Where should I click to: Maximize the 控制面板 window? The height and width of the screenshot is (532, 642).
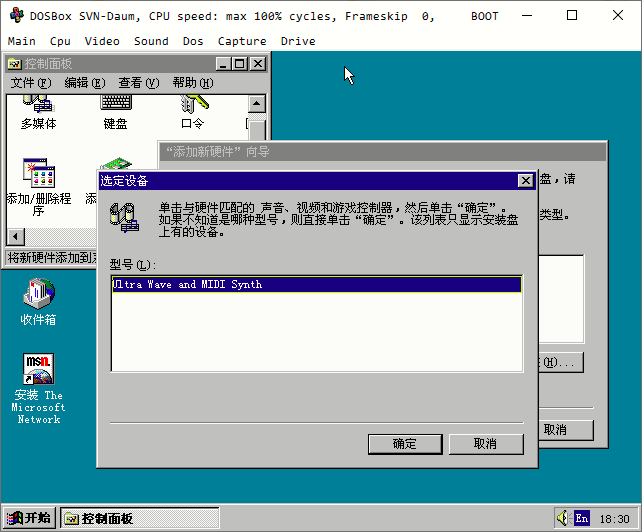pos(240,64)
